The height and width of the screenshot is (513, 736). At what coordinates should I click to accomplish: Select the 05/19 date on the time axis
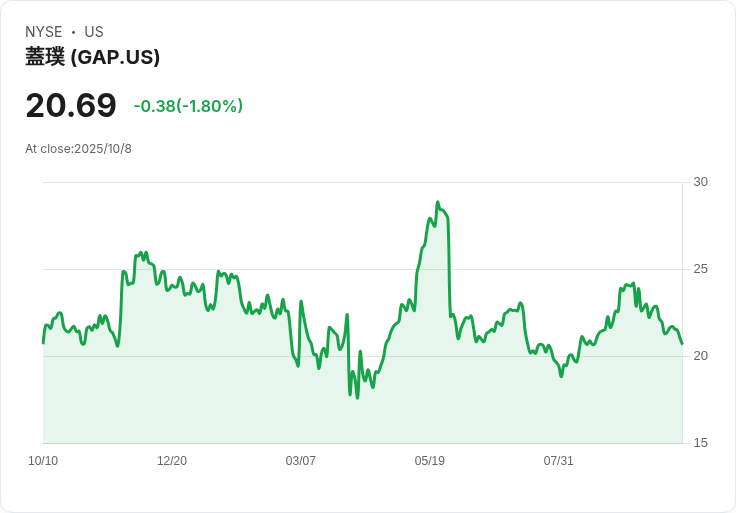click(430, 461)
